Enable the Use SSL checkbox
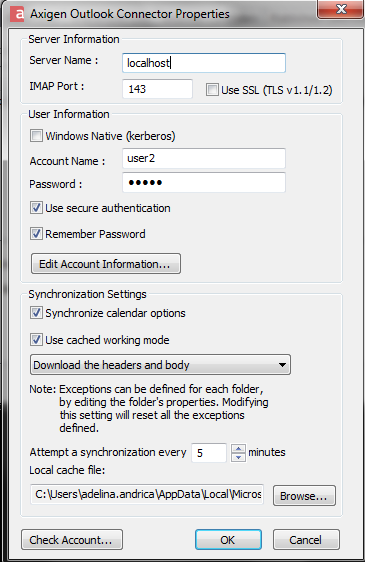The height and width of the screenshot is (562, 365). coord(212,90)
